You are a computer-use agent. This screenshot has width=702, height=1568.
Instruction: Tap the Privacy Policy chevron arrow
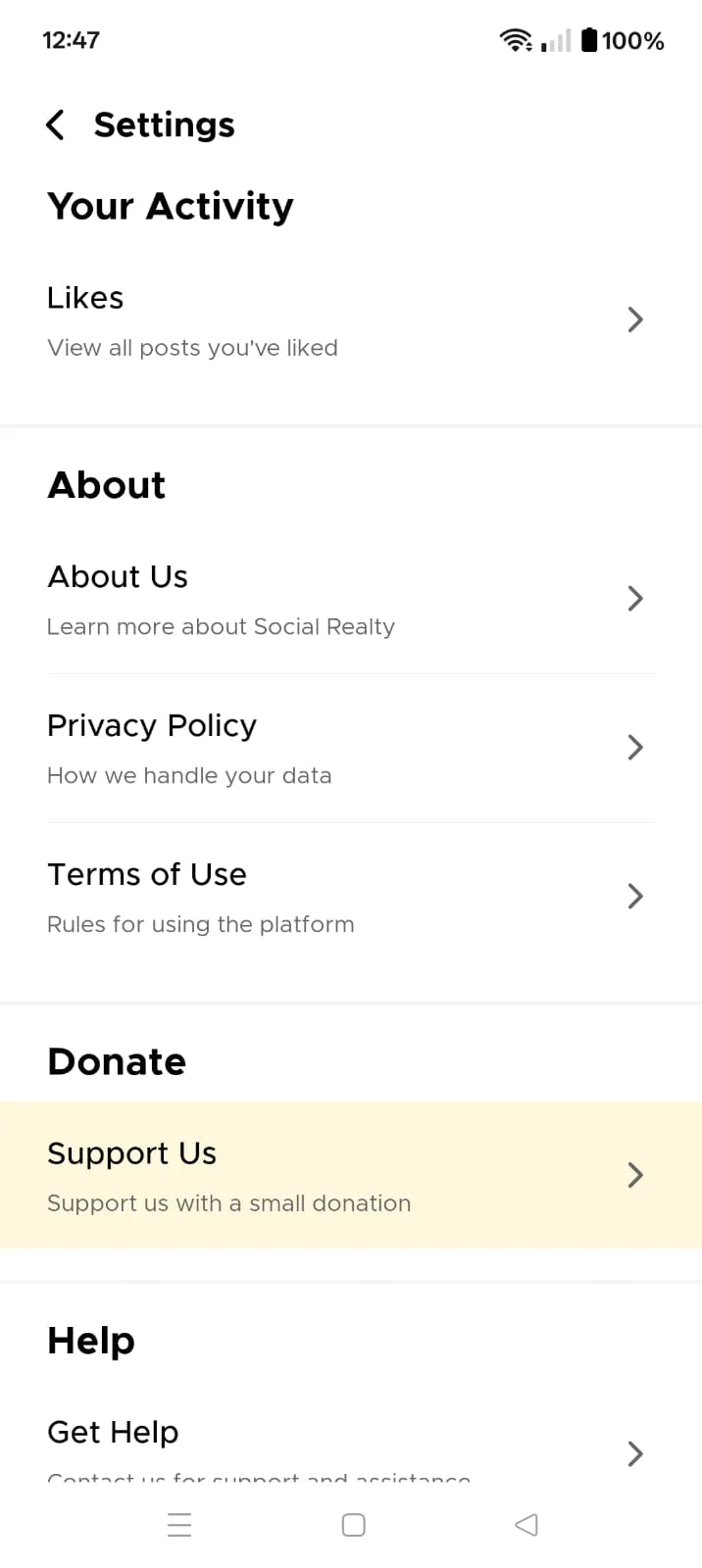(x=635, y=748)
